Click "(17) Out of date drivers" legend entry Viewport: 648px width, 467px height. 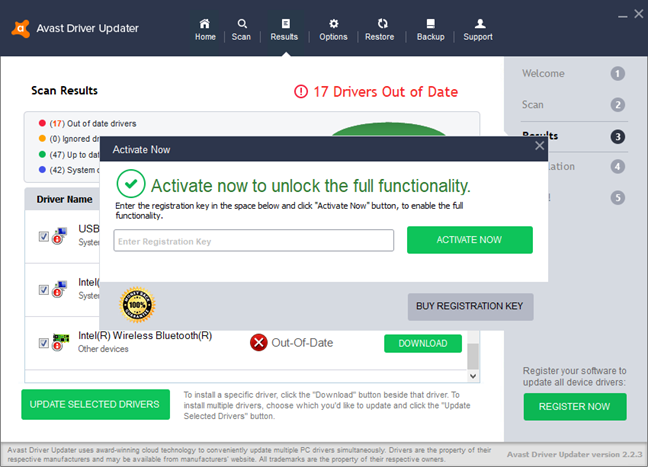pos(93,124)
